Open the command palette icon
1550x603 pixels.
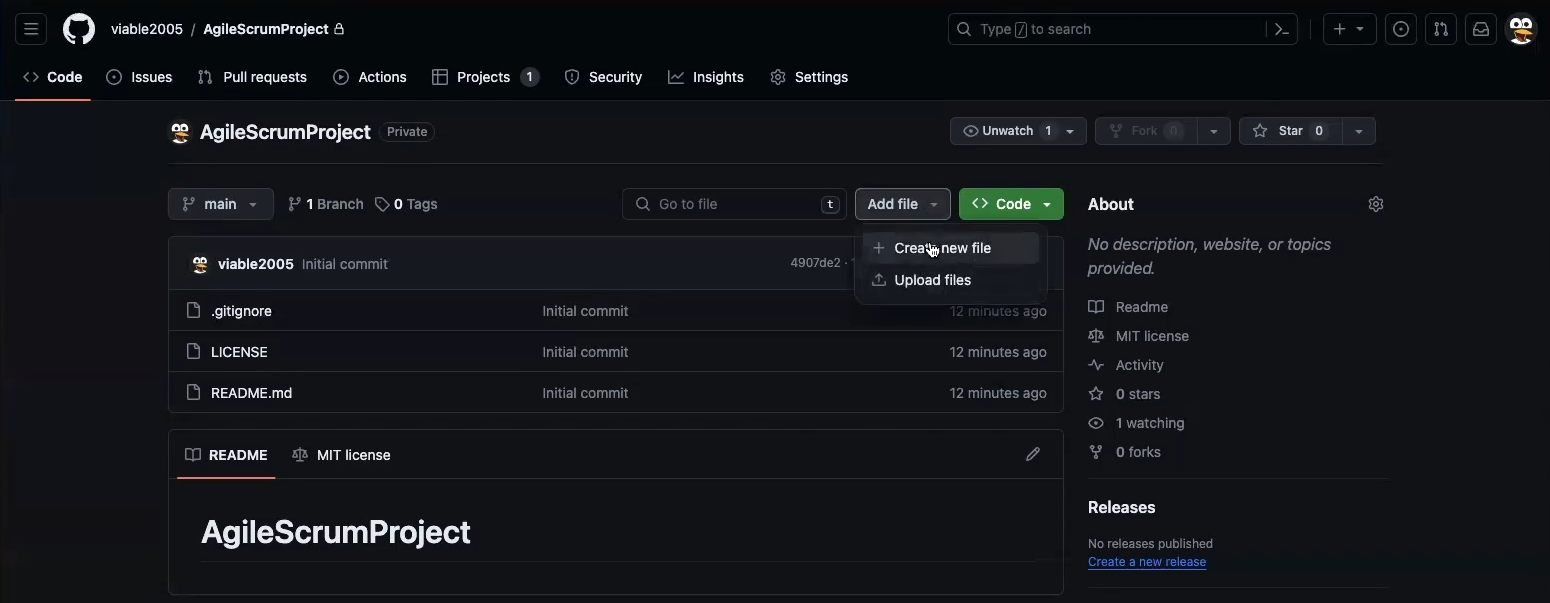pyautogui.click(x=1281, y=29)
